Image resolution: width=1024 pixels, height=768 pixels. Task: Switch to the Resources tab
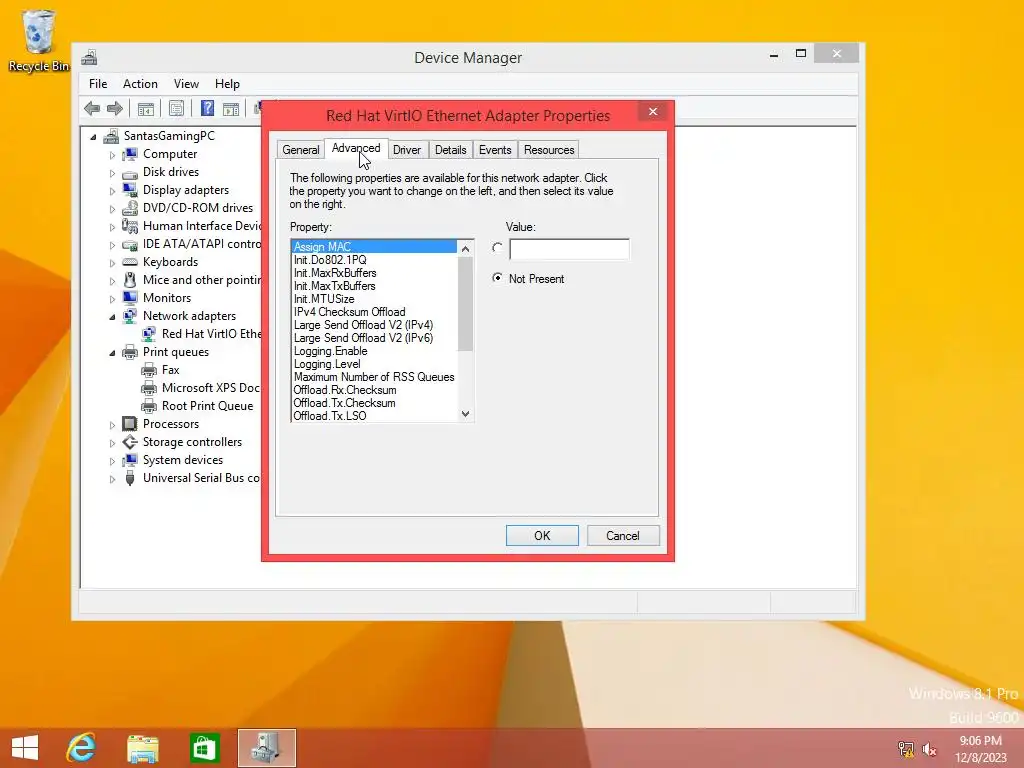pos(549,150)
